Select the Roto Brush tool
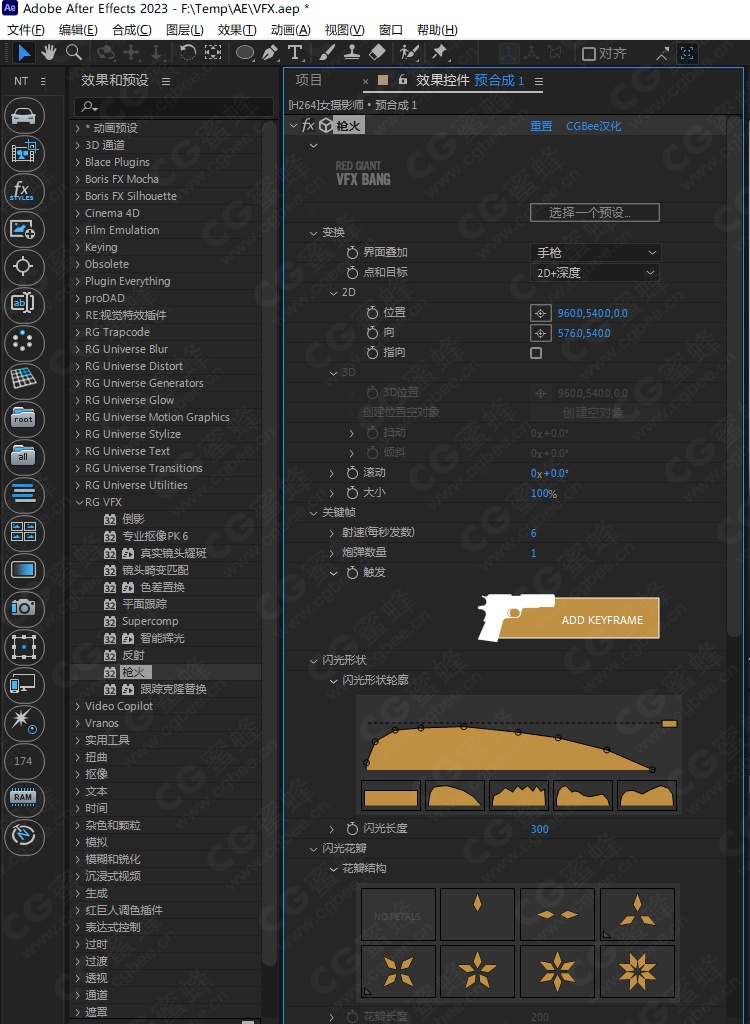Viewport: 750px width, 1024px height. tap(409, 53)
